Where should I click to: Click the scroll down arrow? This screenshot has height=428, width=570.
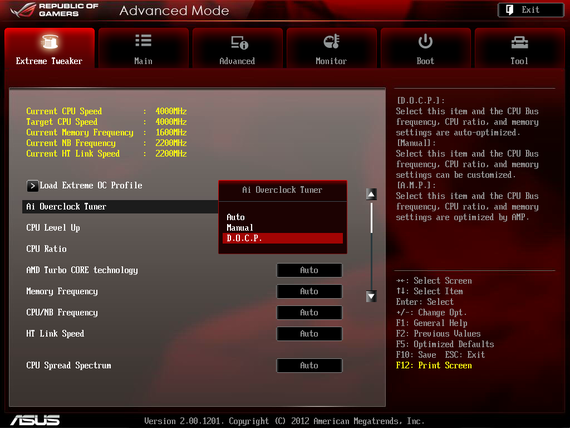pyautogui.click(x=371, y=296)
